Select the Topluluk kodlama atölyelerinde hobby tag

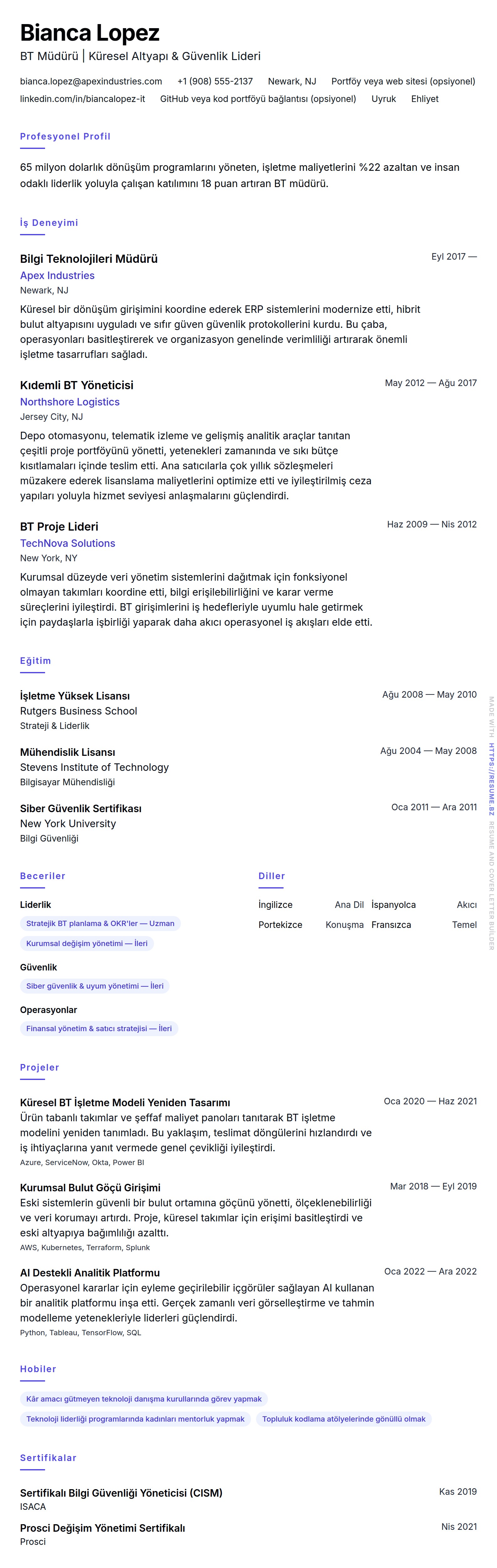(x=344, y=1419)
